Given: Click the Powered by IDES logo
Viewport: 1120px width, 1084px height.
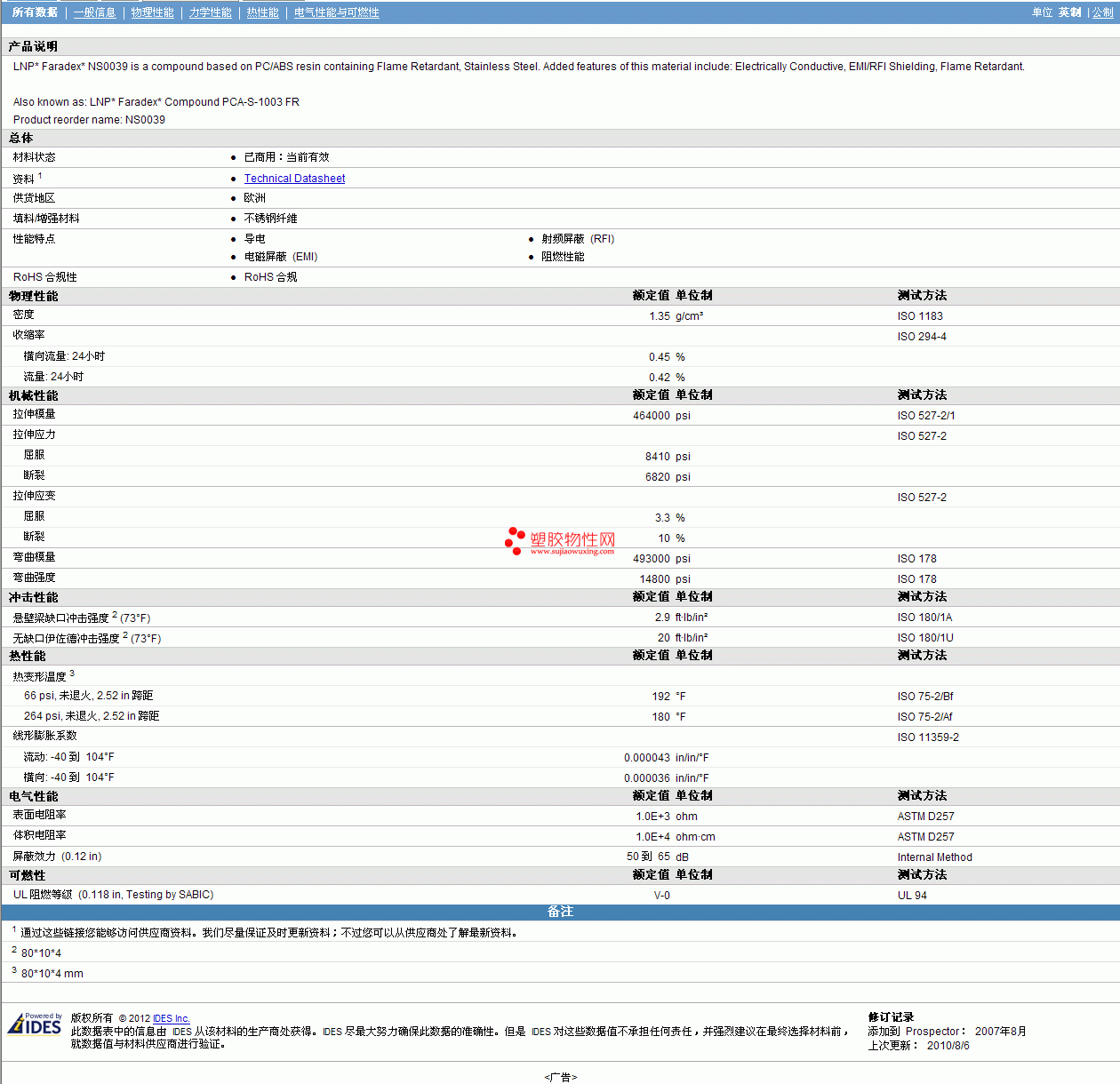Looking at the screenshot, I should click(35, 1024).
